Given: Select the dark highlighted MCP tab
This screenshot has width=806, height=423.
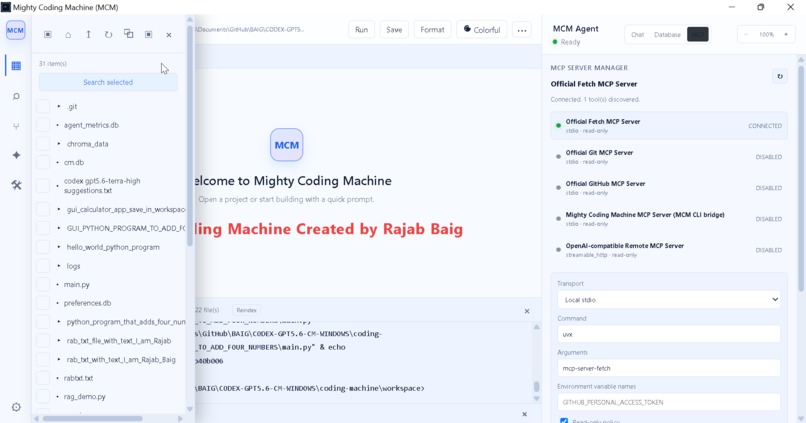Looking at the screenshot, I should 698,34.
